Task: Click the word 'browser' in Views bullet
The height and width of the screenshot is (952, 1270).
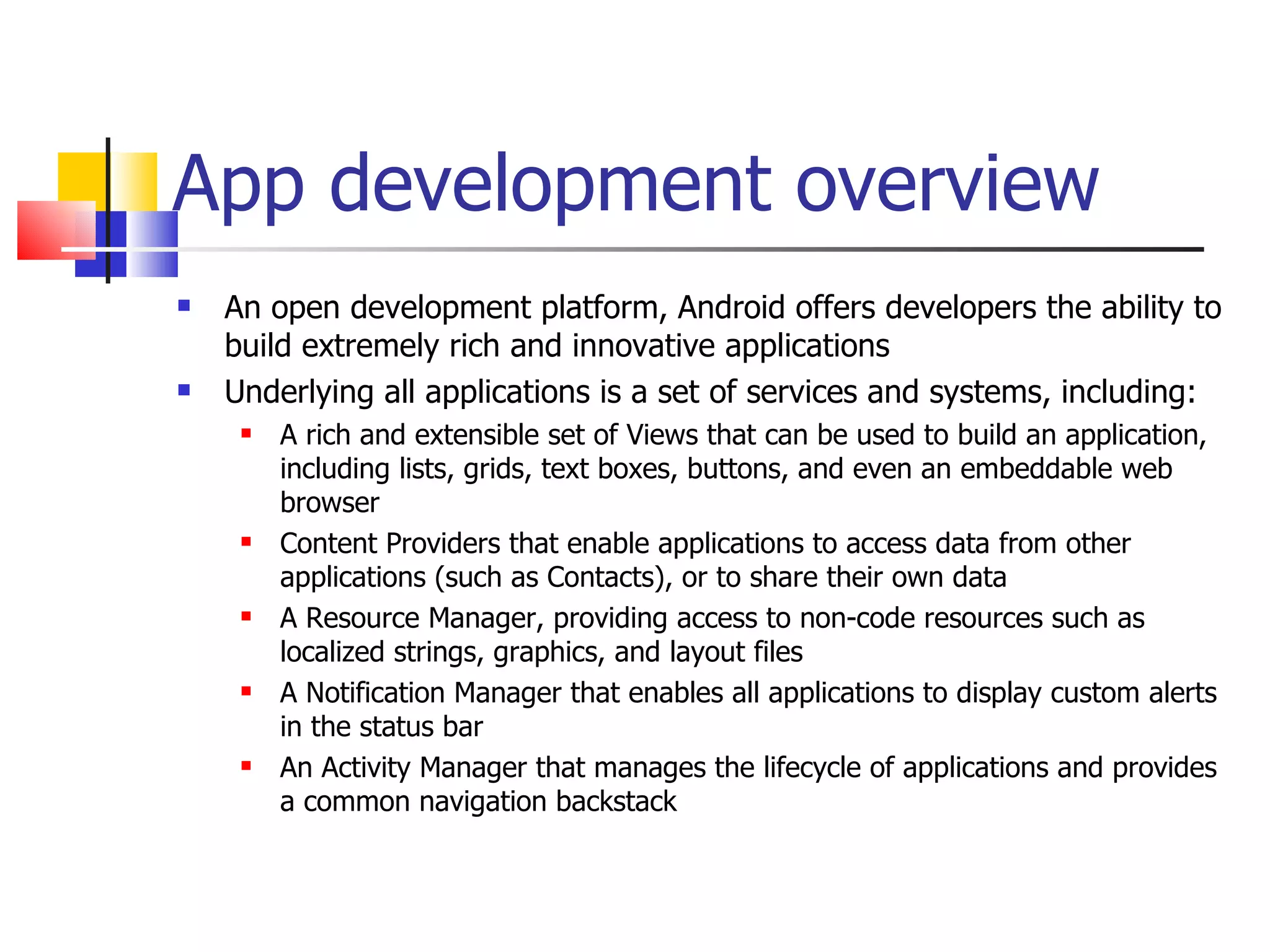Action: tap(329, 503)
